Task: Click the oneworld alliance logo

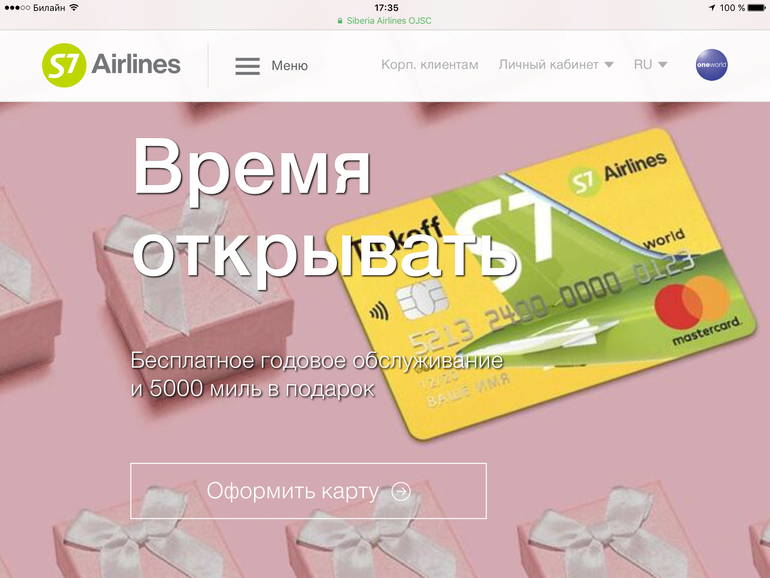Action: (x=712, y=65)
